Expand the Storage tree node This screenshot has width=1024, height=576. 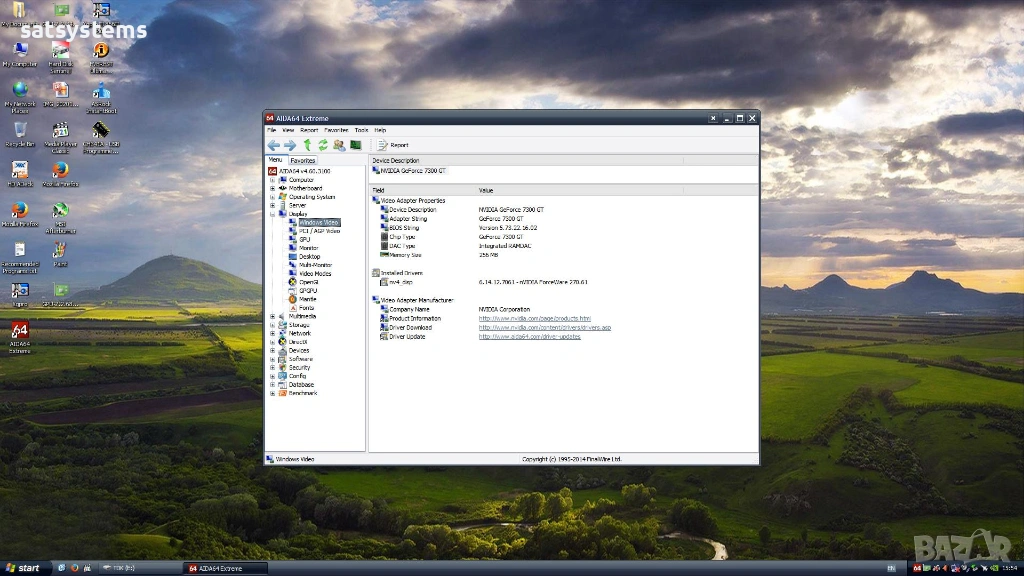(272, 325)
